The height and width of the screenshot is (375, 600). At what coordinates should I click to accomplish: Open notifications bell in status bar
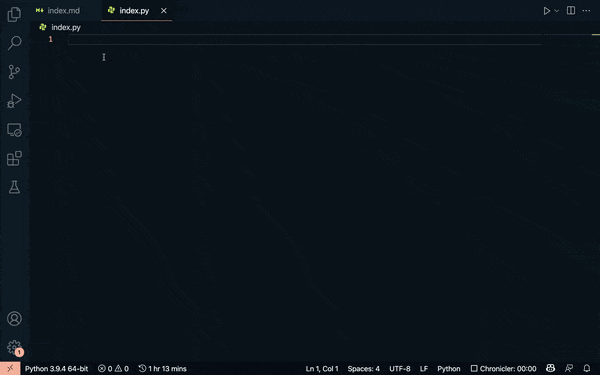(x=587, y=368)
